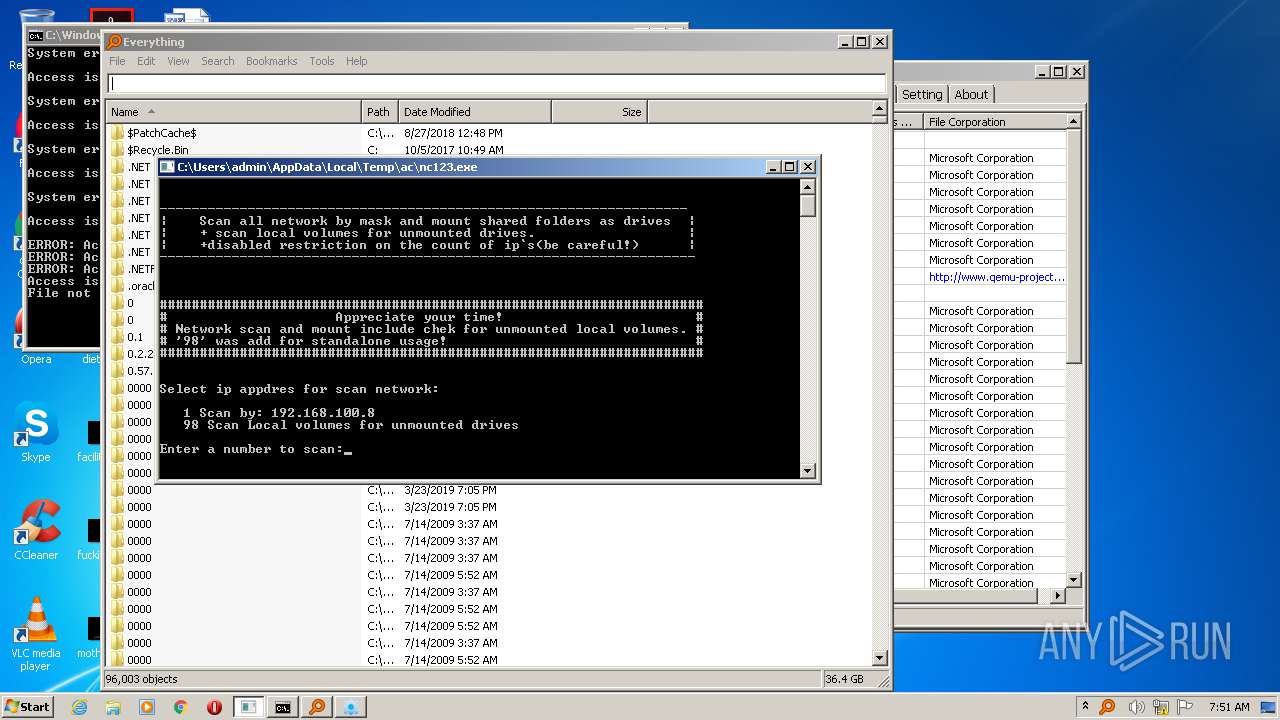Switch to the cmd taskbar button
This screenshot has height=720, width=1280.
[283, 707]
